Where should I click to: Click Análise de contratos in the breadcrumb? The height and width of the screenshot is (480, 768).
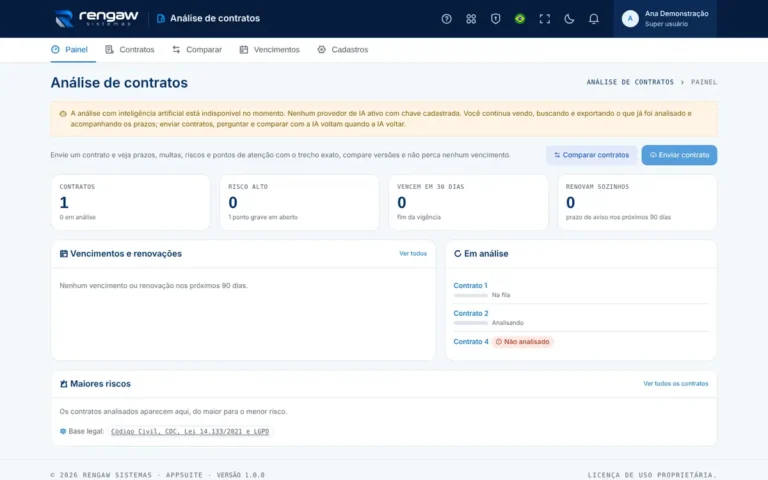(x=630, y=82)
